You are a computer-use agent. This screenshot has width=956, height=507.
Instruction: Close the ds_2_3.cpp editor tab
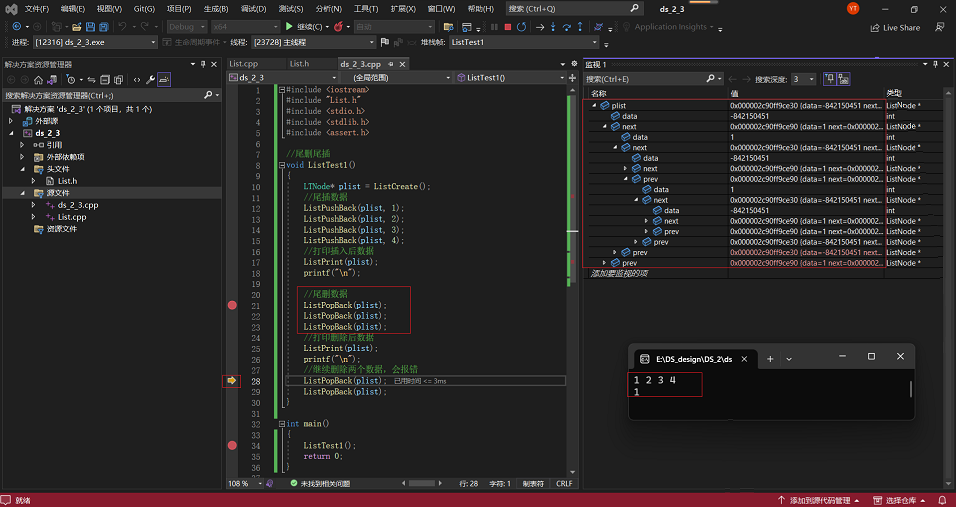[402, 64]
